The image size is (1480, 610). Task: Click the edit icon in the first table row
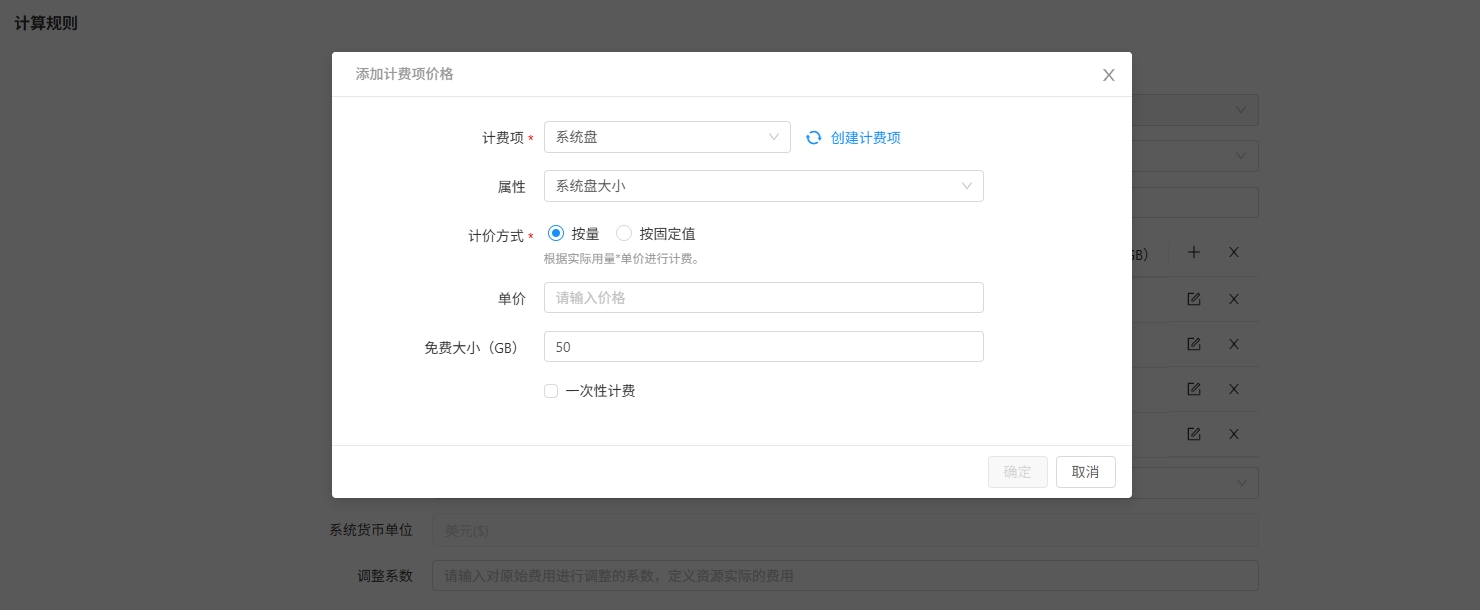coord(1193,299)
